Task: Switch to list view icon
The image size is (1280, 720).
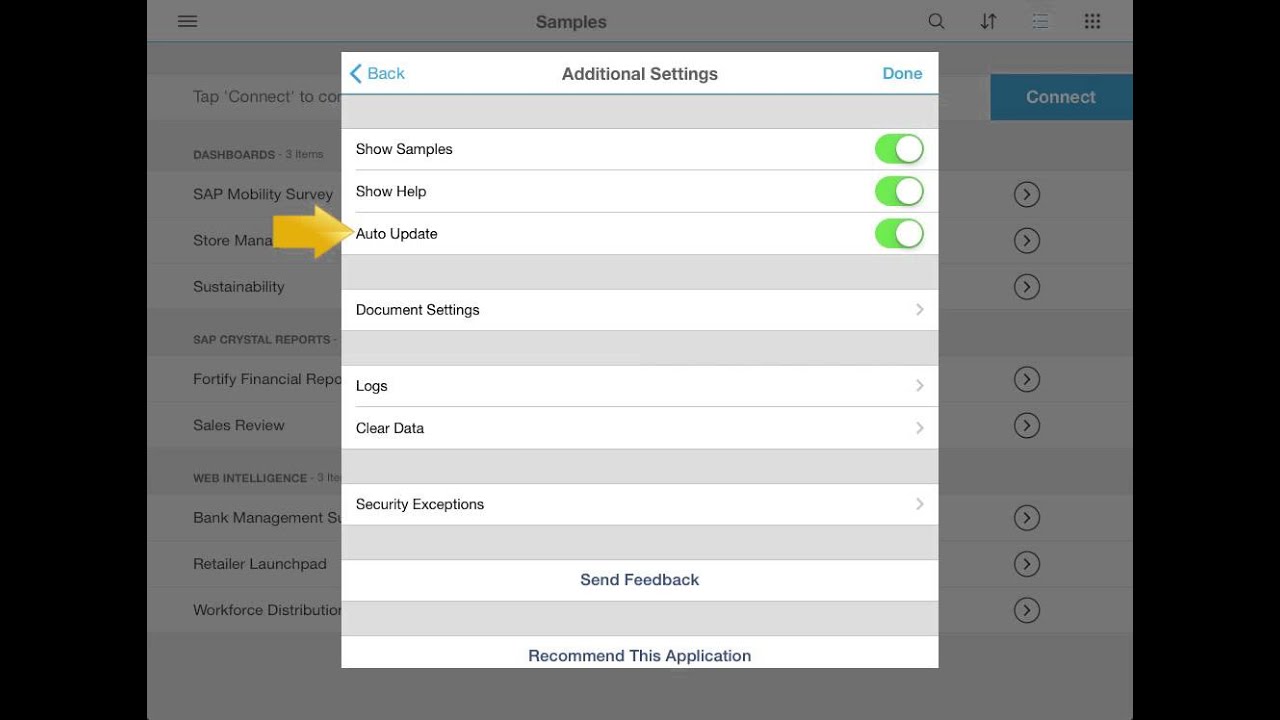Action: (x=1040, y=21)
